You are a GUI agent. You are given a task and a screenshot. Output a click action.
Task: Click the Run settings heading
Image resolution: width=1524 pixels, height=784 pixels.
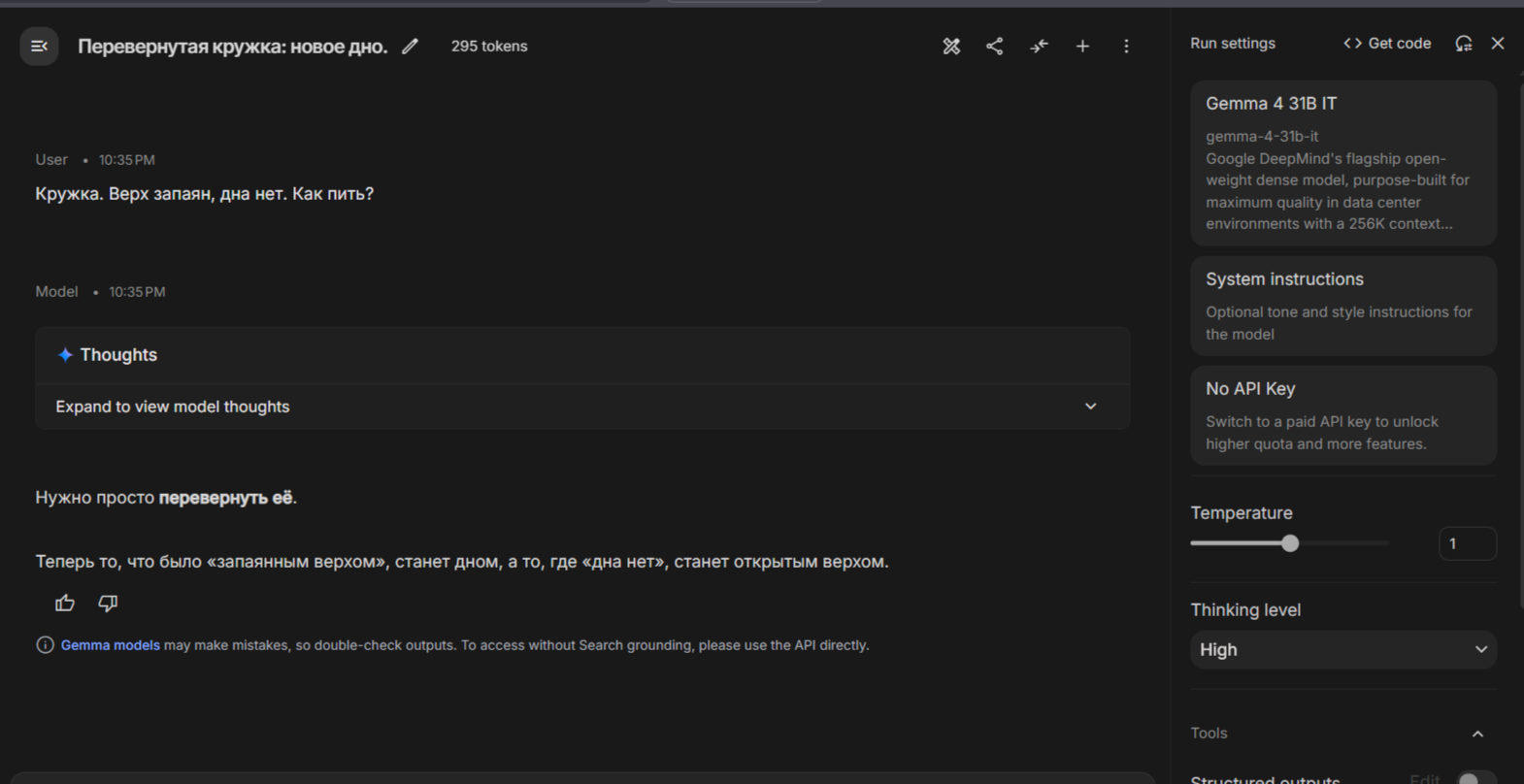point(1233,43)
